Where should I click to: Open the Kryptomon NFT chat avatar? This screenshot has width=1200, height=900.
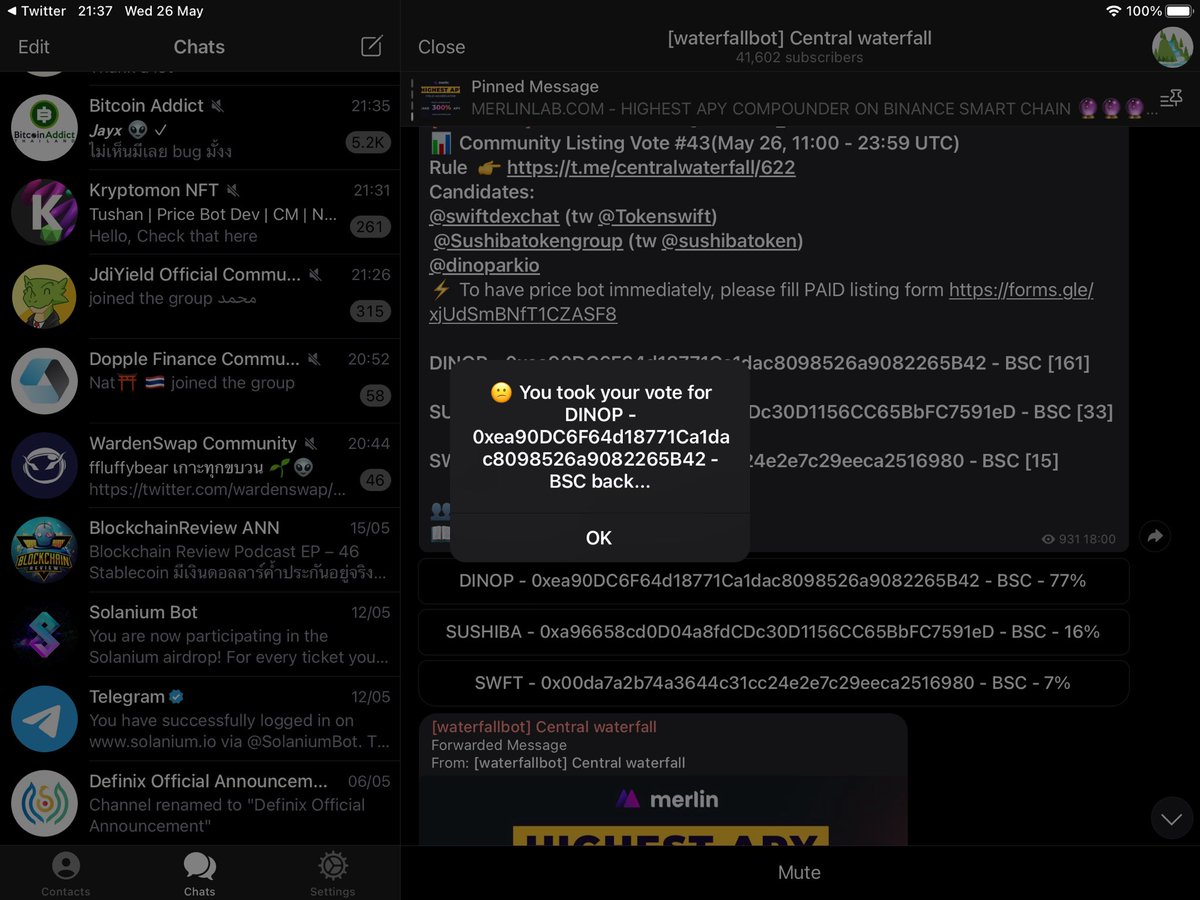click(44, 212)
